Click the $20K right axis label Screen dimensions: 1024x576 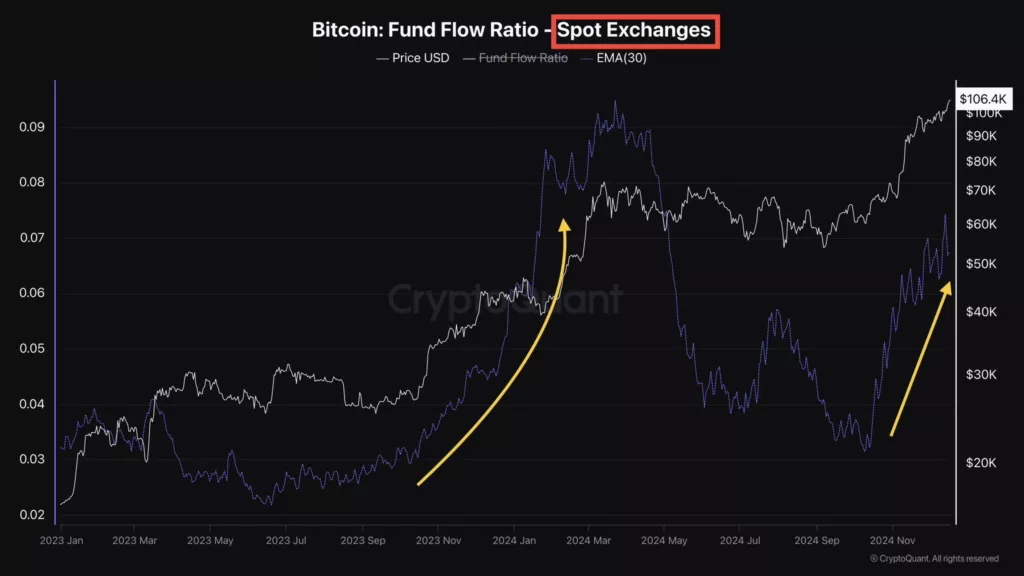click(982, 463)
